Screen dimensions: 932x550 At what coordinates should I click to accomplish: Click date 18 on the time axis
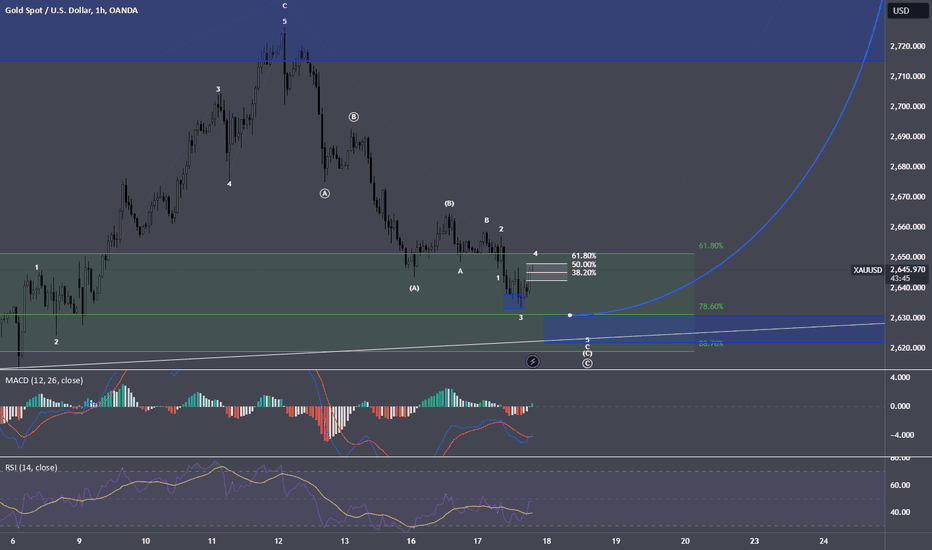(x=547, y=541)
